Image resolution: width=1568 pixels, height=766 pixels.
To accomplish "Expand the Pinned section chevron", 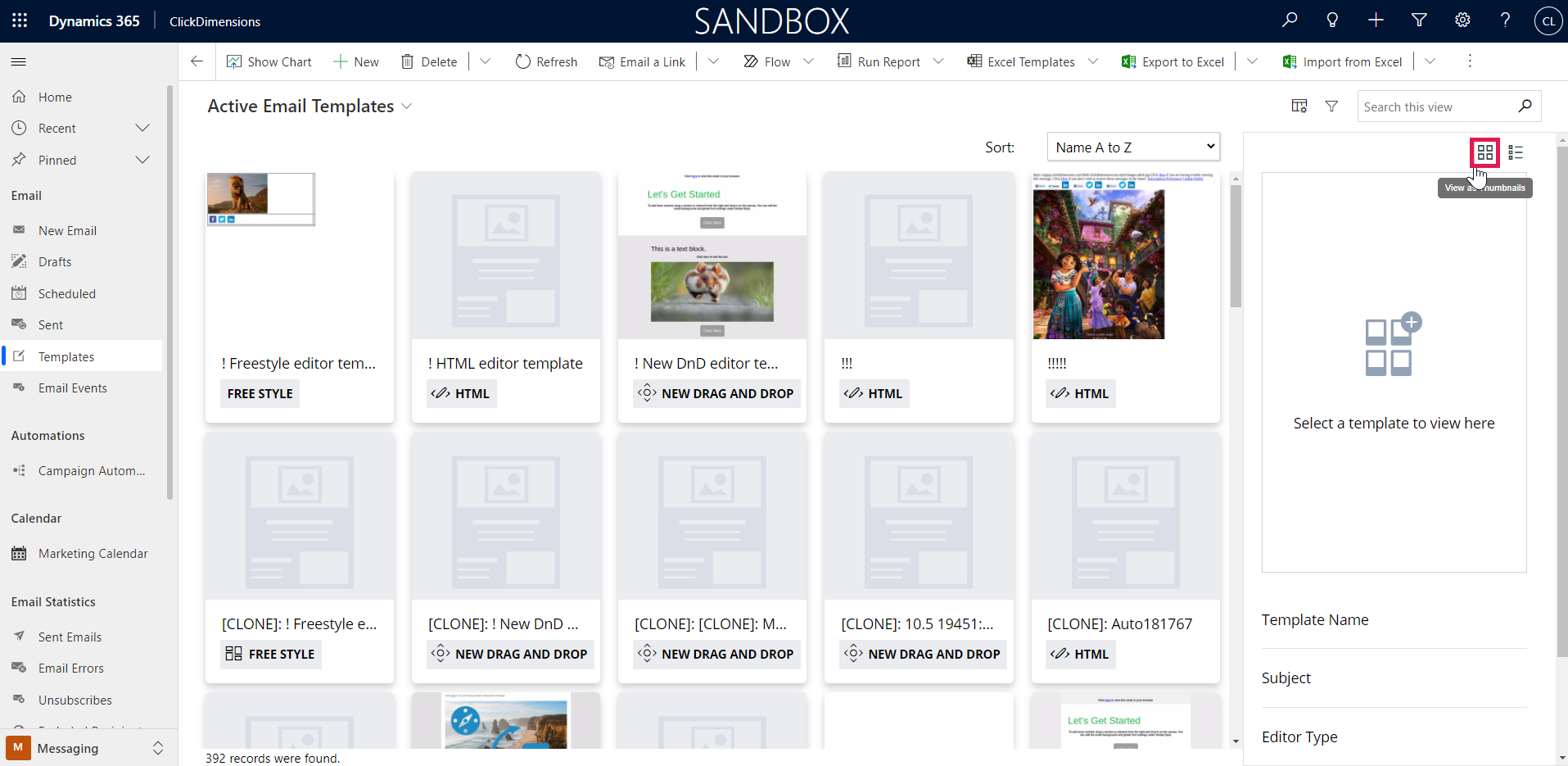I will [x=142, y=160].
